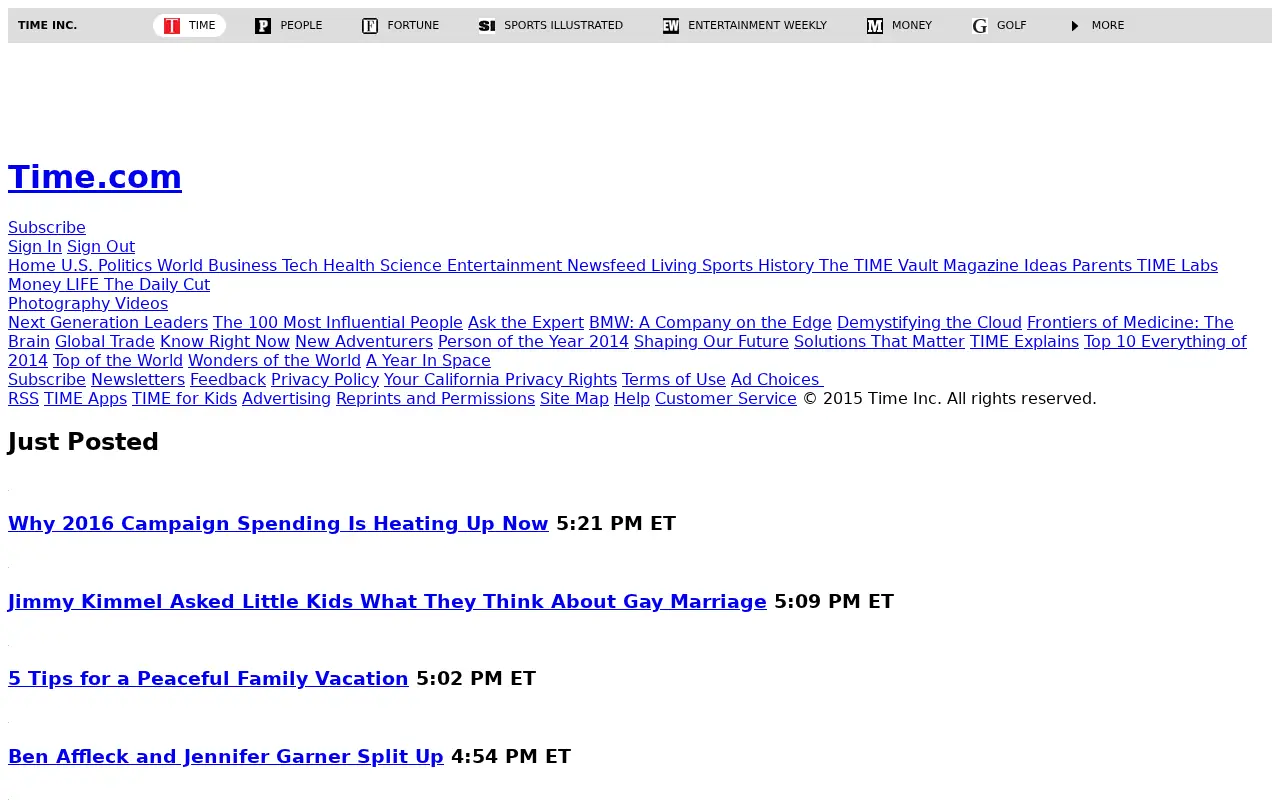This screenshot has height=800, width=1280.
Task: Open the Living section
Action: [674, 266]
